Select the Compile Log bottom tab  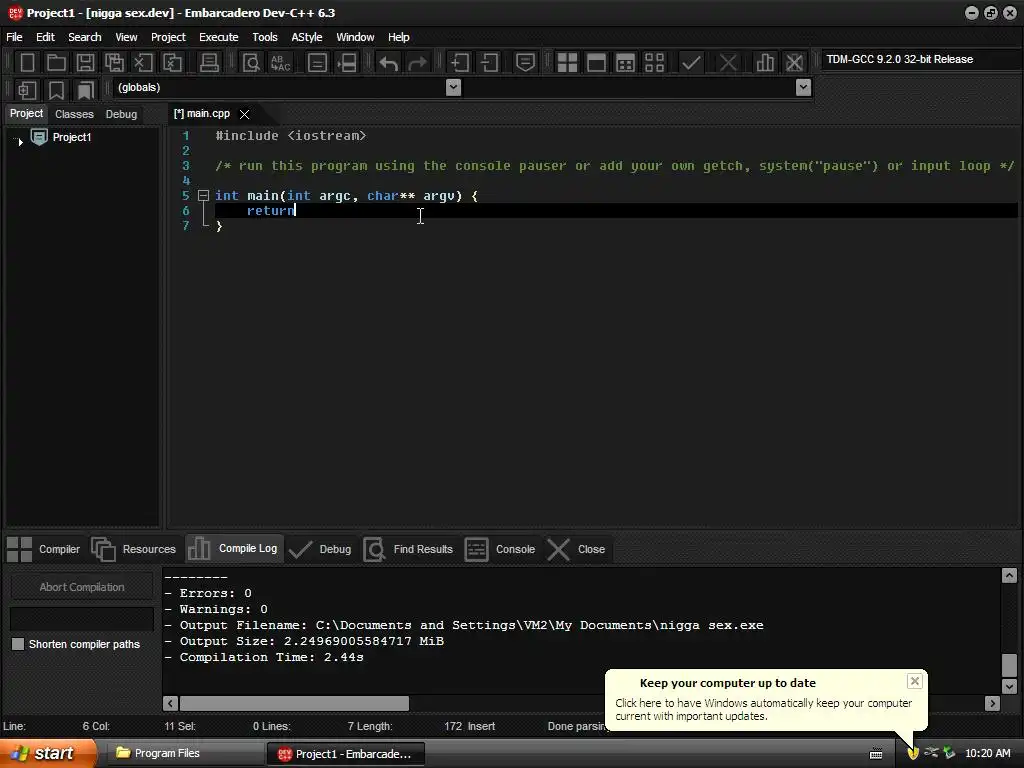(234, 549)
